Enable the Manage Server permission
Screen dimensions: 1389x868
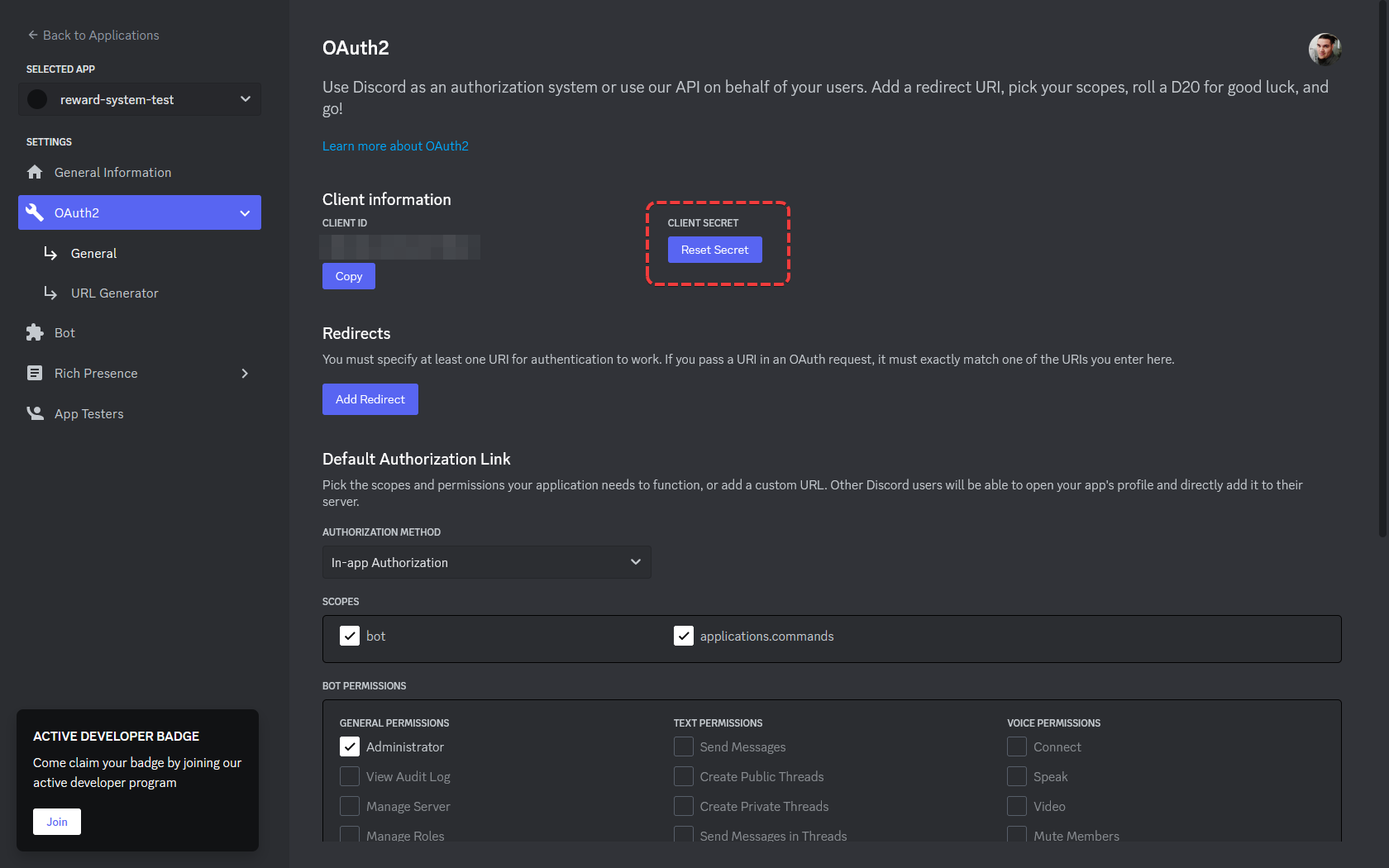(x=350, y=806)
